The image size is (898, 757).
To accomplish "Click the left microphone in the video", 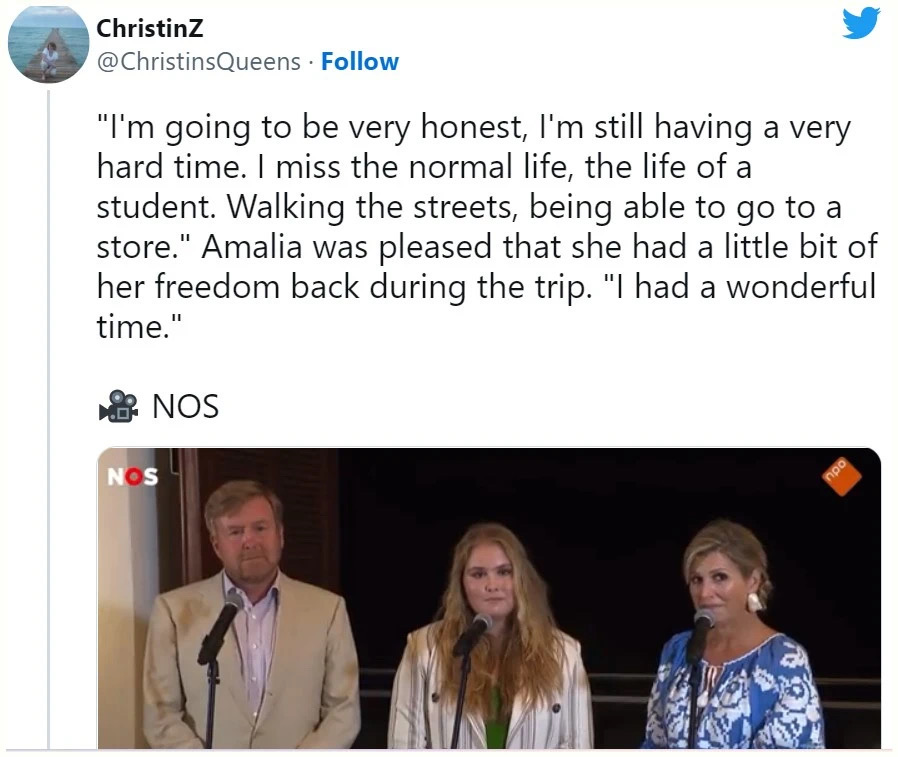I will pos(219,628).
